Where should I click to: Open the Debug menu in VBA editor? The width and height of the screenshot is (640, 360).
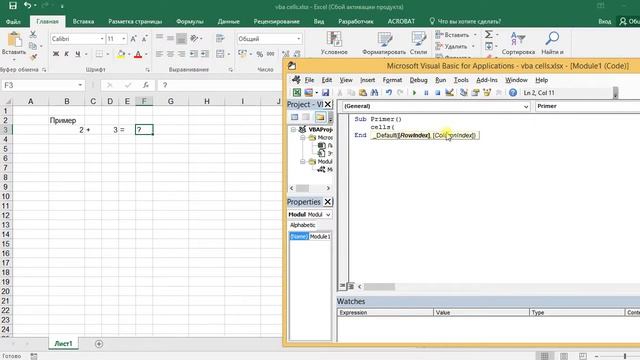pos(418,80)
